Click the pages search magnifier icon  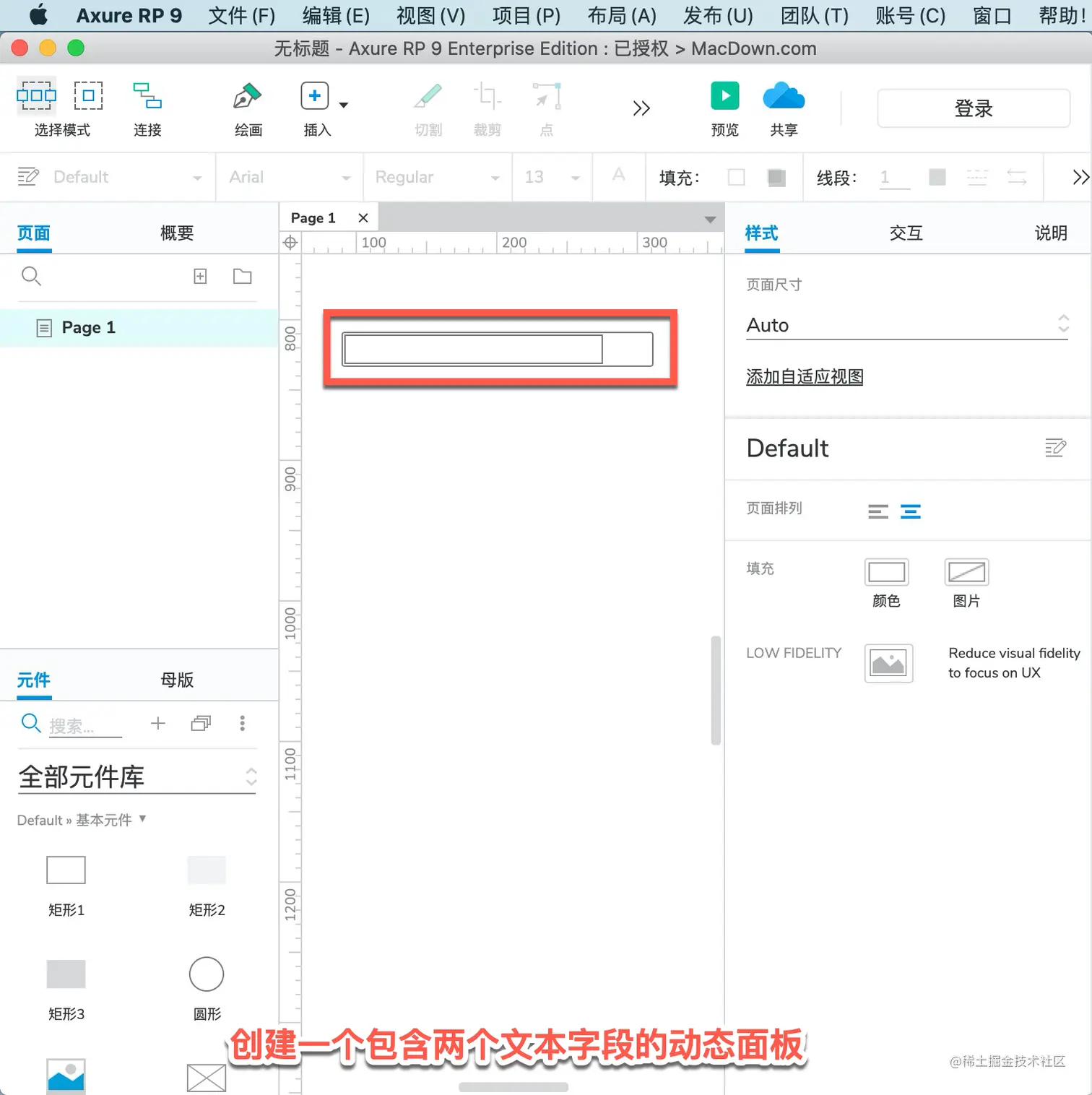(x=31, y=276)
